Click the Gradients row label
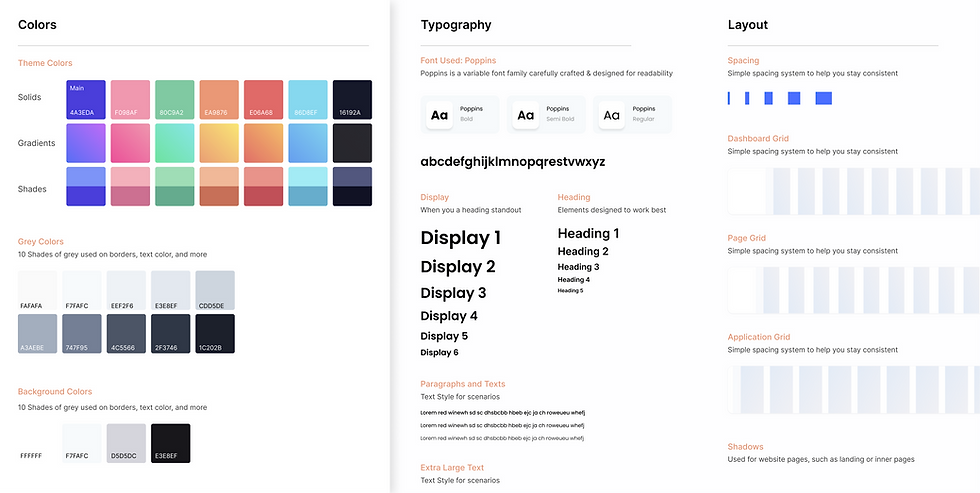Viewport: 980px width, 493px height. click(36, 143)
